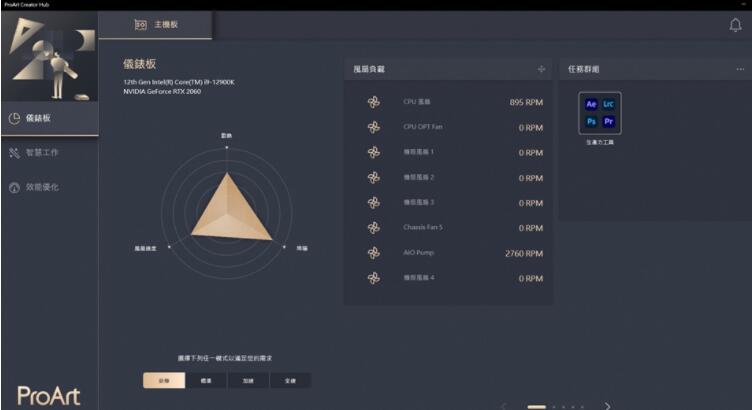Switch to the 主機板 tab
This screenshot has height=410, width=752.
pyautogui.click(x=156, y=23)
